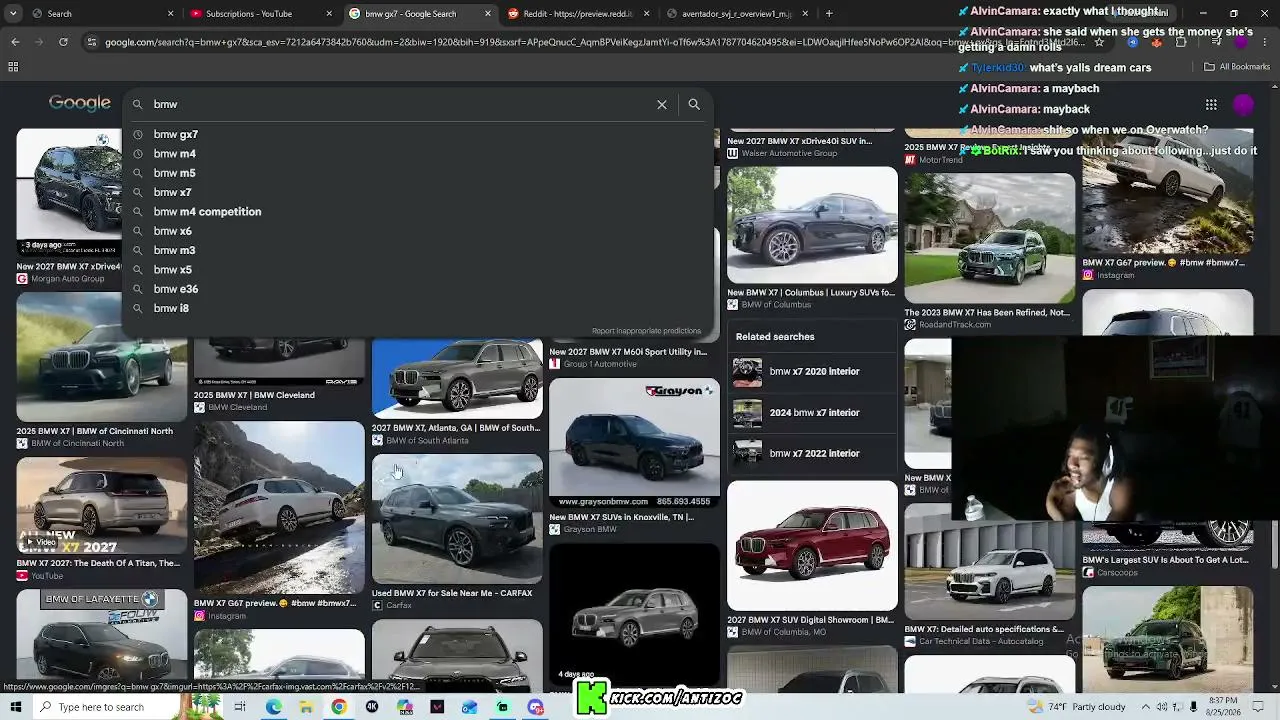1280x720 pixels.
Task: Show hidden system tray icons
Action: coord(1146,707)
